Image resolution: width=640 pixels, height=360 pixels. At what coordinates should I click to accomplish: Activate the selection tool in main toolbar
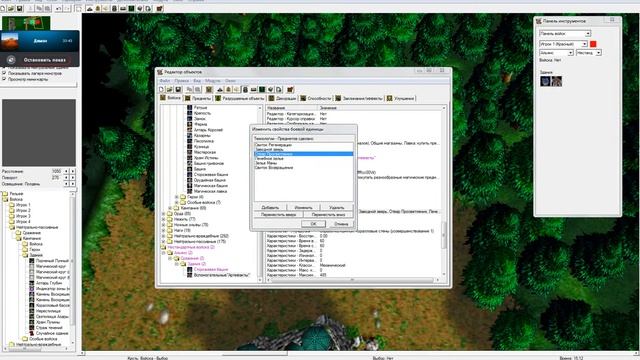79,8
